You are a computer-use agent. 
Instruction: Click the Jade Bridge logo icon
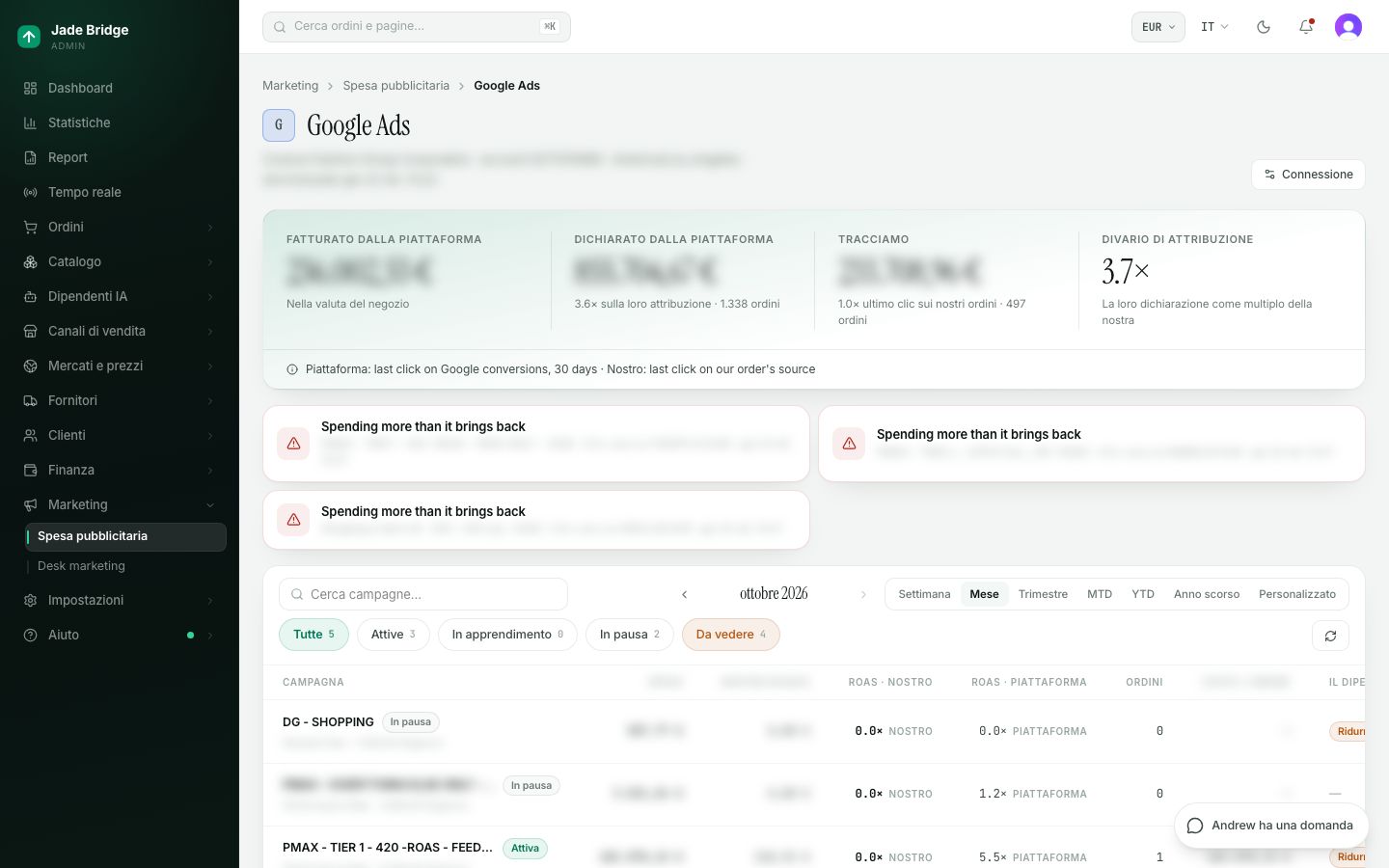29,37
